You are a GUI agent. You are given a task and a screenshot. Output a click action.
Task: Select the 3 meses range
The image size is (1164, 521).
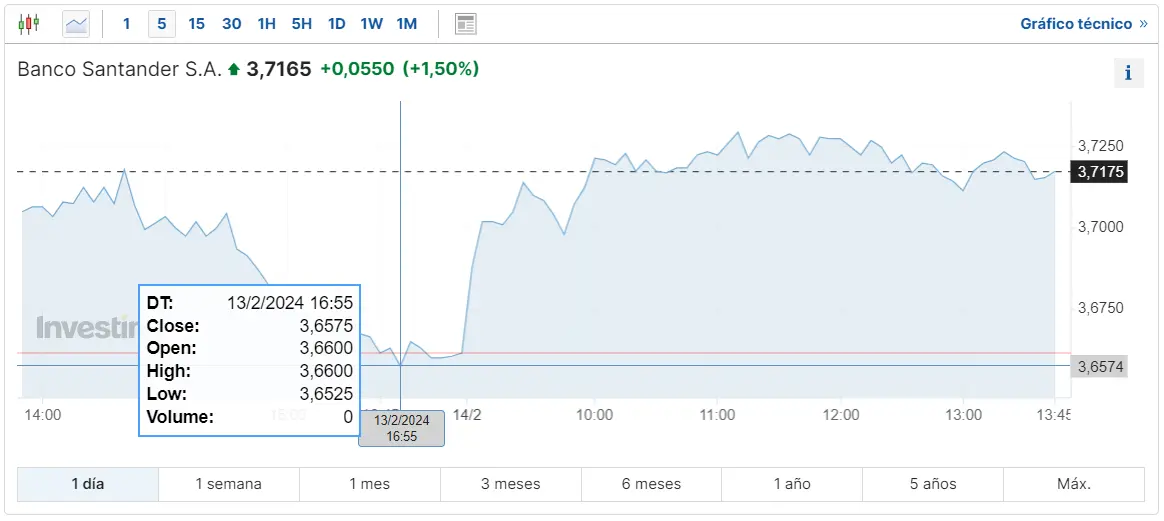[x=511, y=485]
